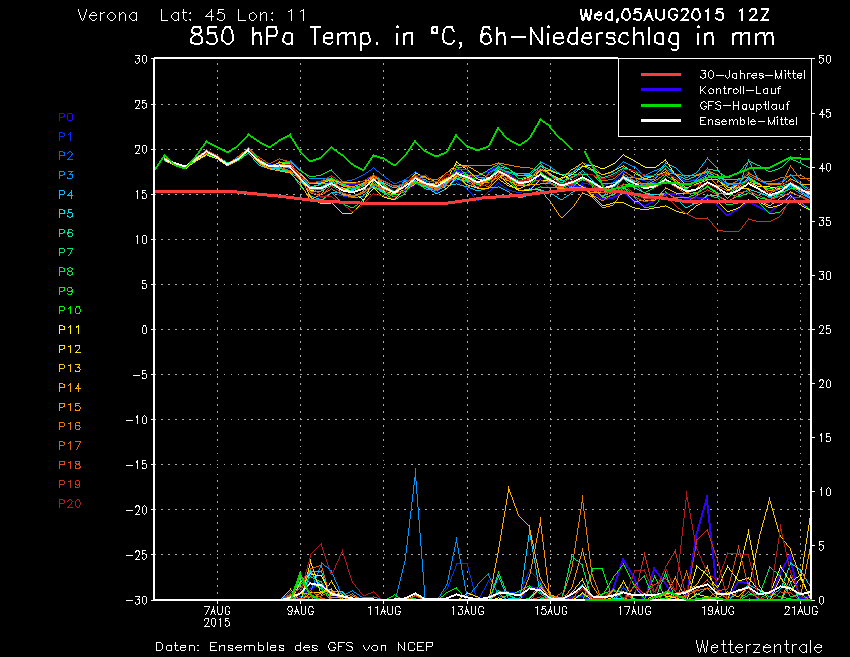The image size is (850, 657).
Task: Select the "30-Jahres-Mittel" legend text
Action: 752,75
